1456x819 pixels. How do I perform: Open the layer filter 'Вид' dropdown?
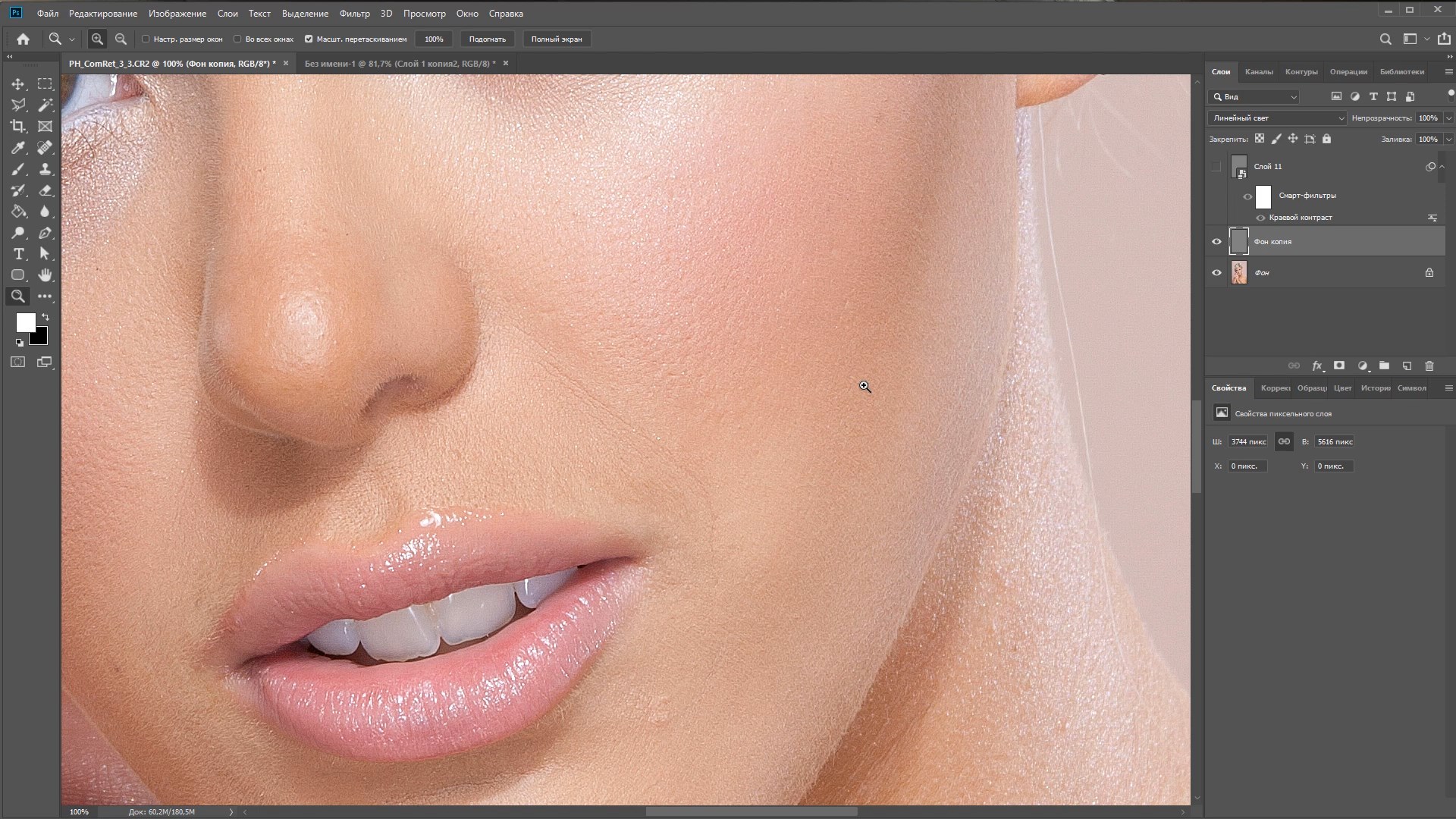[1255, 97]
